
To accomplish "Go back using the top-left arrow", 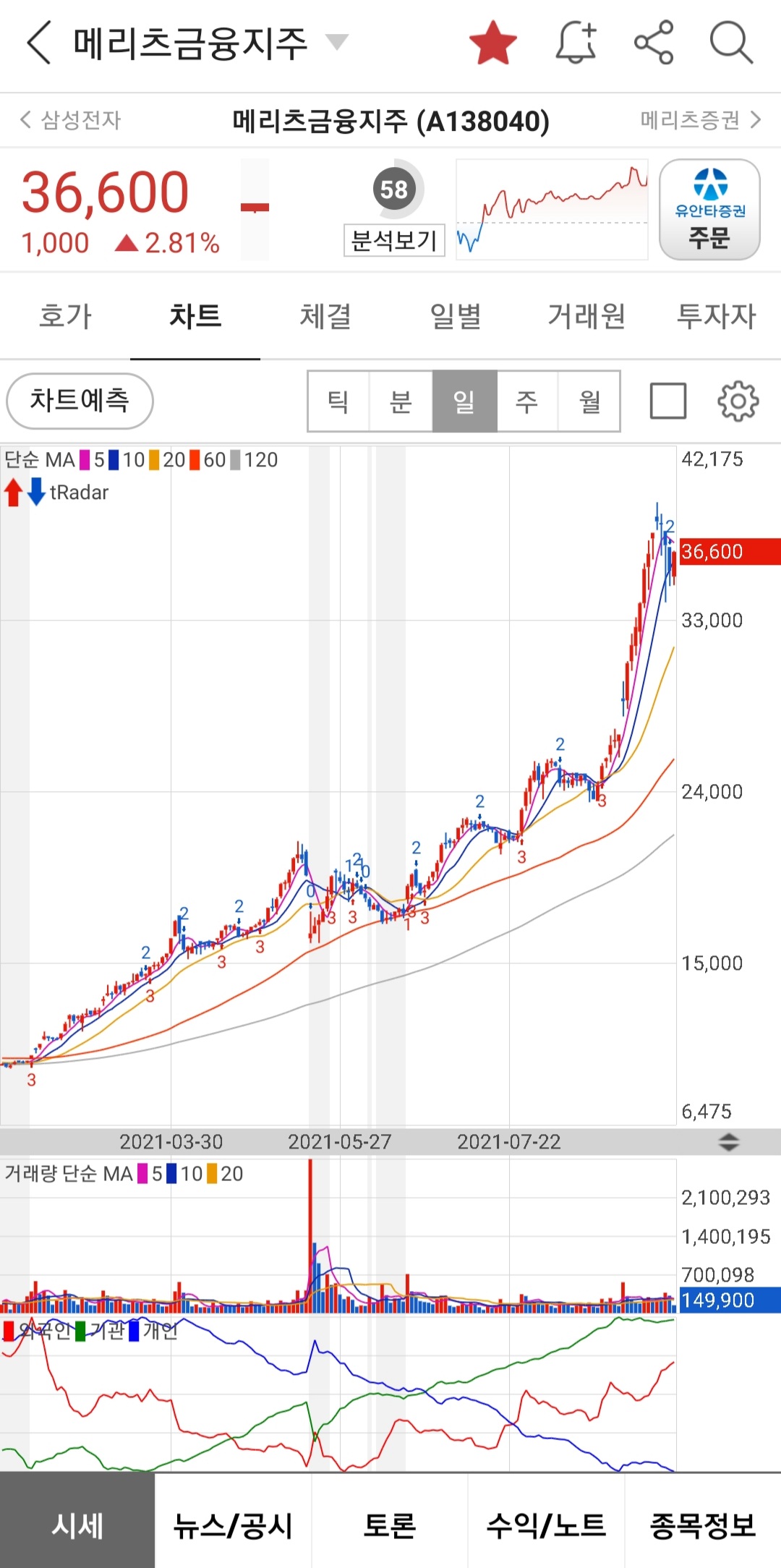I will tap(39, 43).
